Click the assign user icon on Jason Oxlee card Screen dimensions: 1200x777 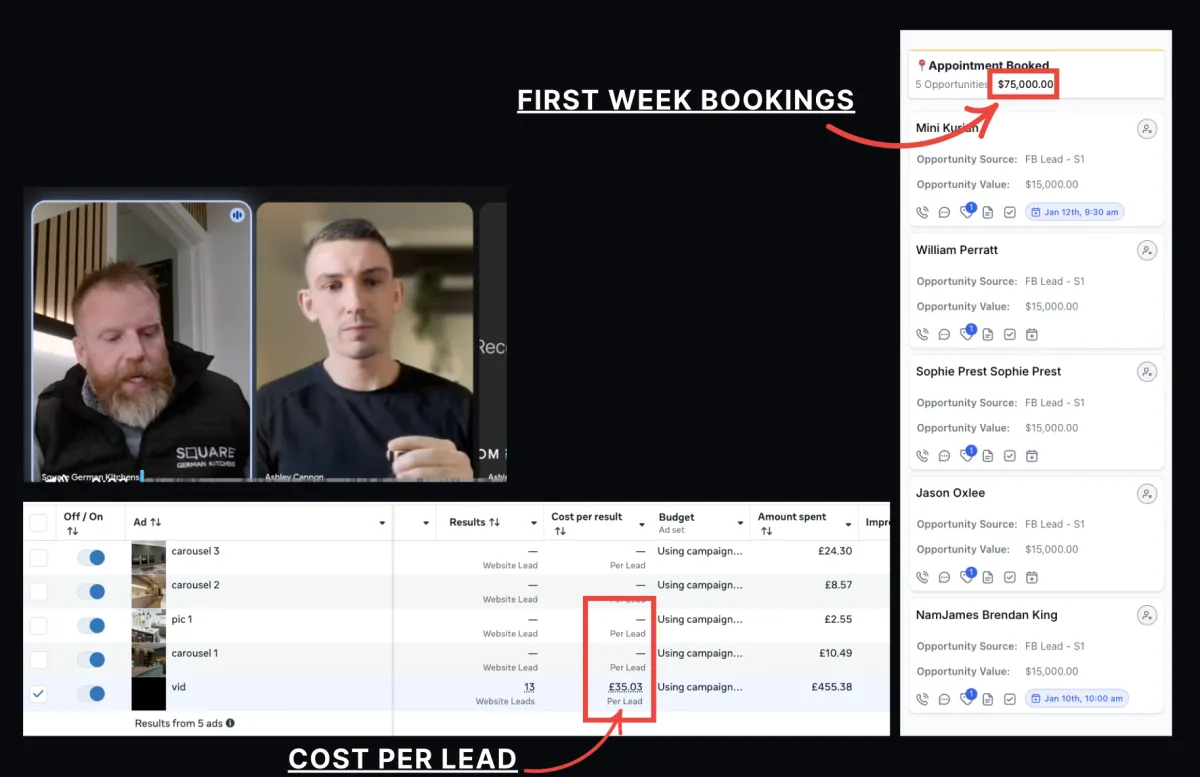(x=1147, y=494)
